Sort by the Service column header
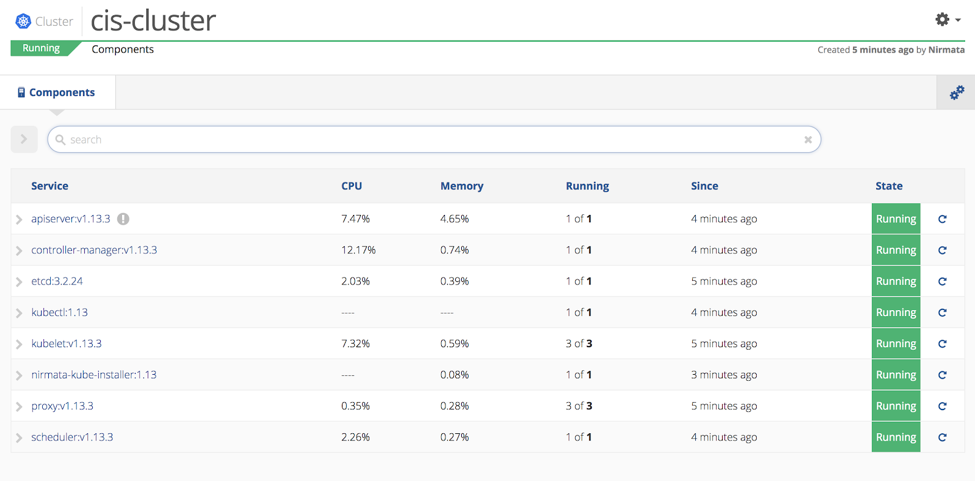The width and height of the screenshot is (975, 481). tap(50, 186)
